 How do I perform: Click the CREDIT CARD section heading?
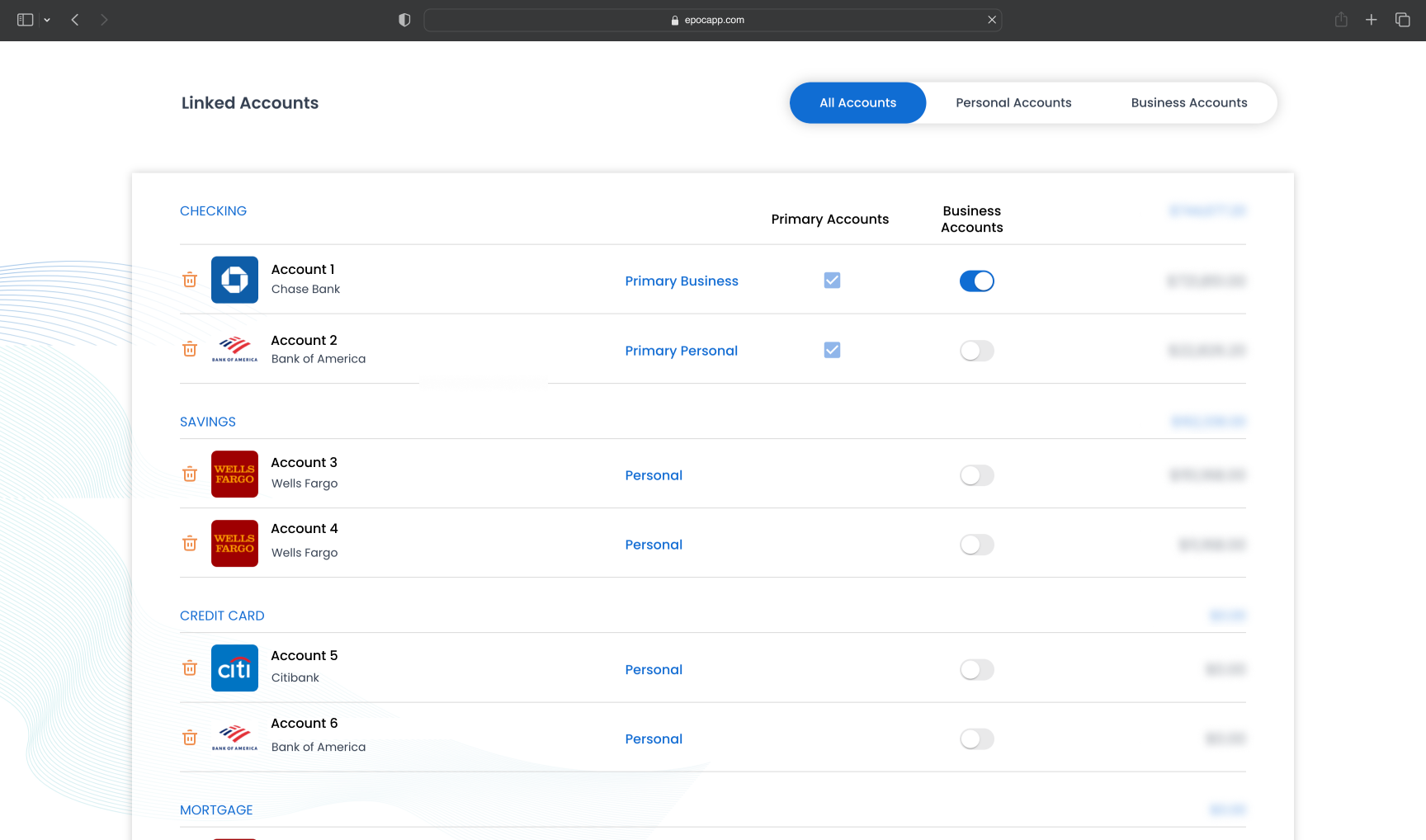(222, 616)
